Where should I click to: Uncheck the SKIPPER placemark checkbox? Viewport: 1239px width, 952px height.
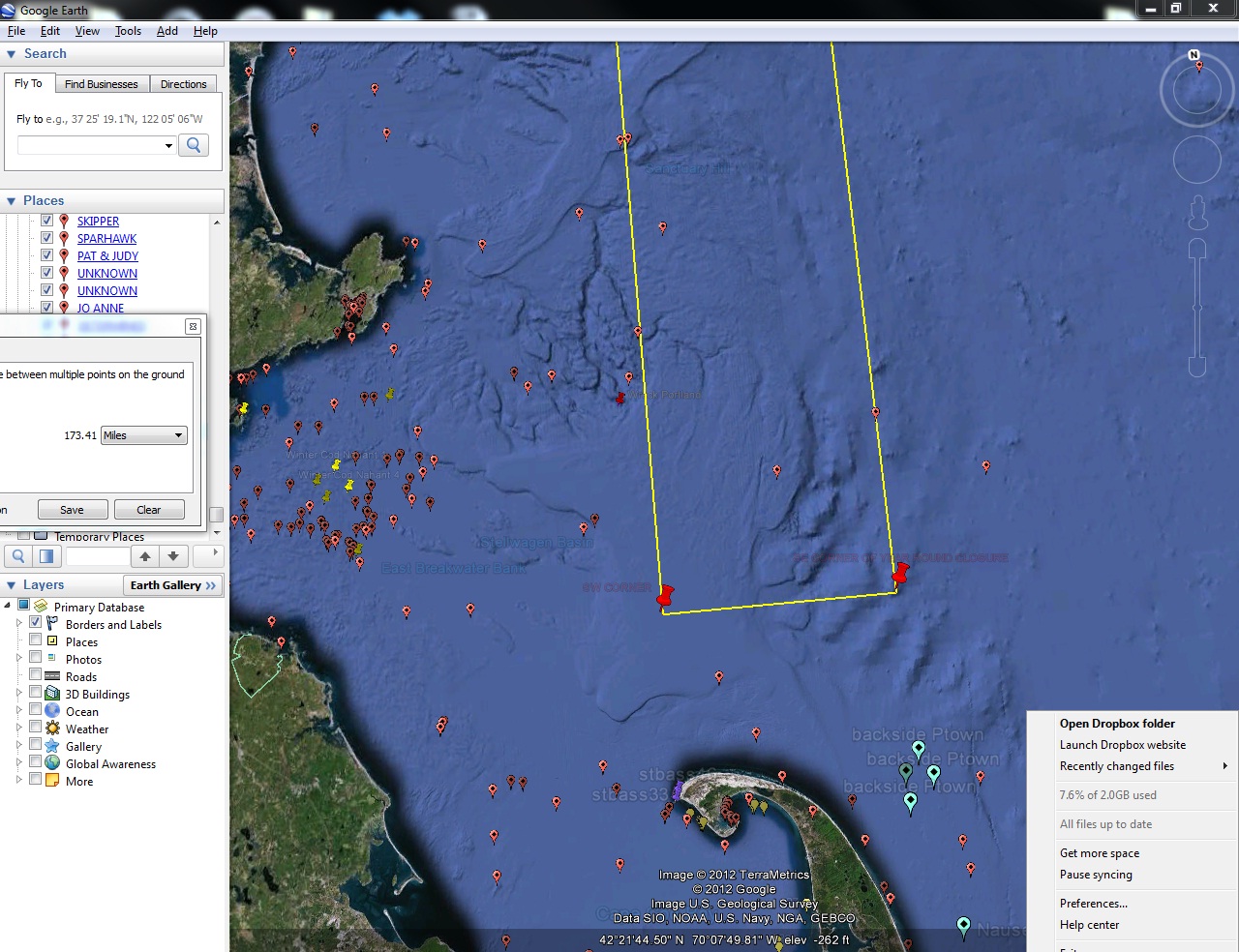(46, 221)
